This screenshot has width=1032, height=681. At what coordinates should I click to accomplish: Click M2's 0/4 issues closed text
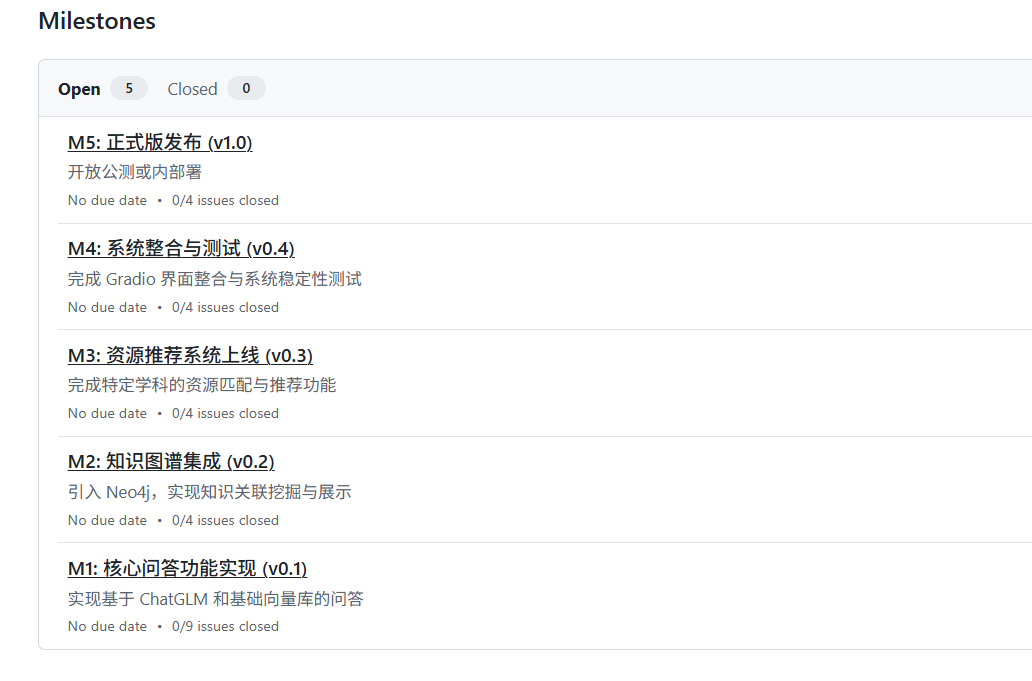click(225, 520)
